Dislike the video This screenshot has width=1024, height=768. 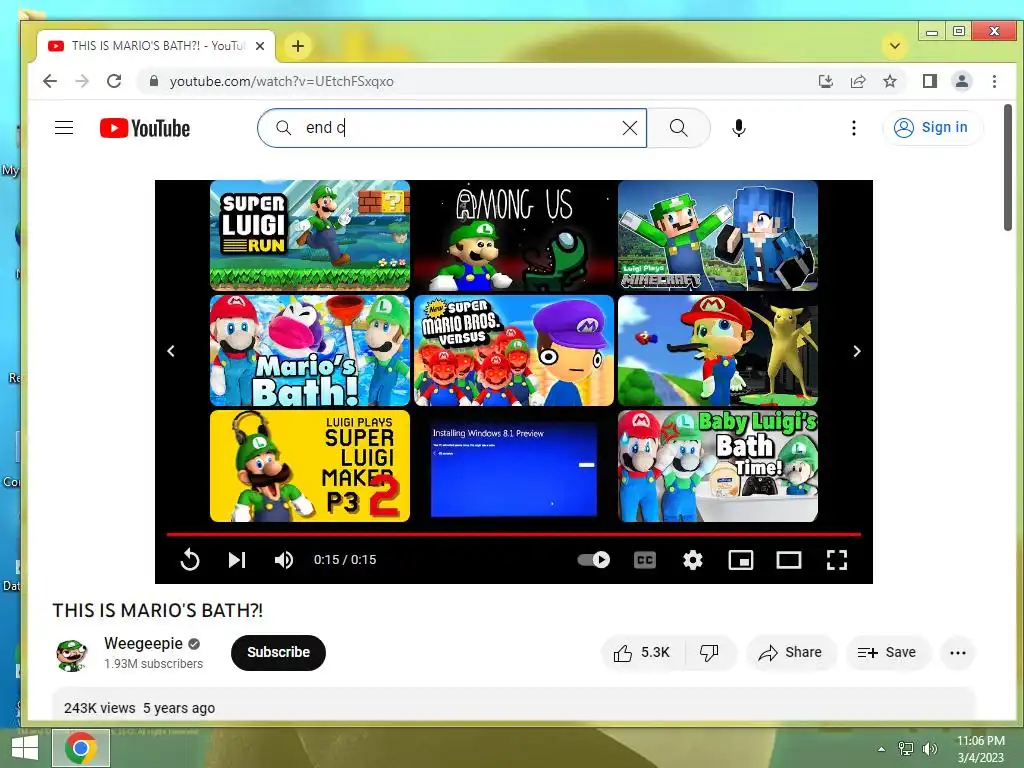[709, 652]
